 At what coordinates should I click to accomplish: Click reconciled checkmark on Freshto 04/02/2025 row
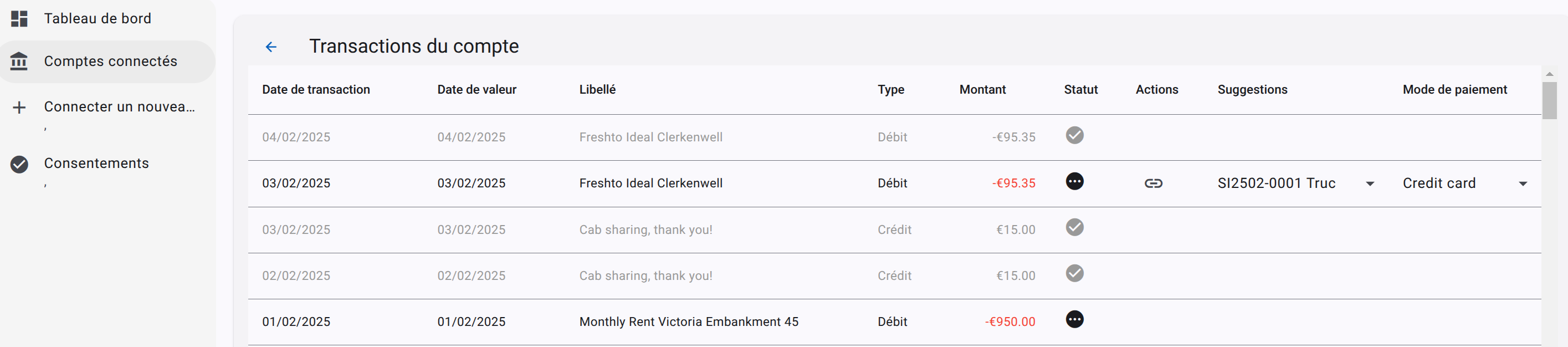point(1074,135)
